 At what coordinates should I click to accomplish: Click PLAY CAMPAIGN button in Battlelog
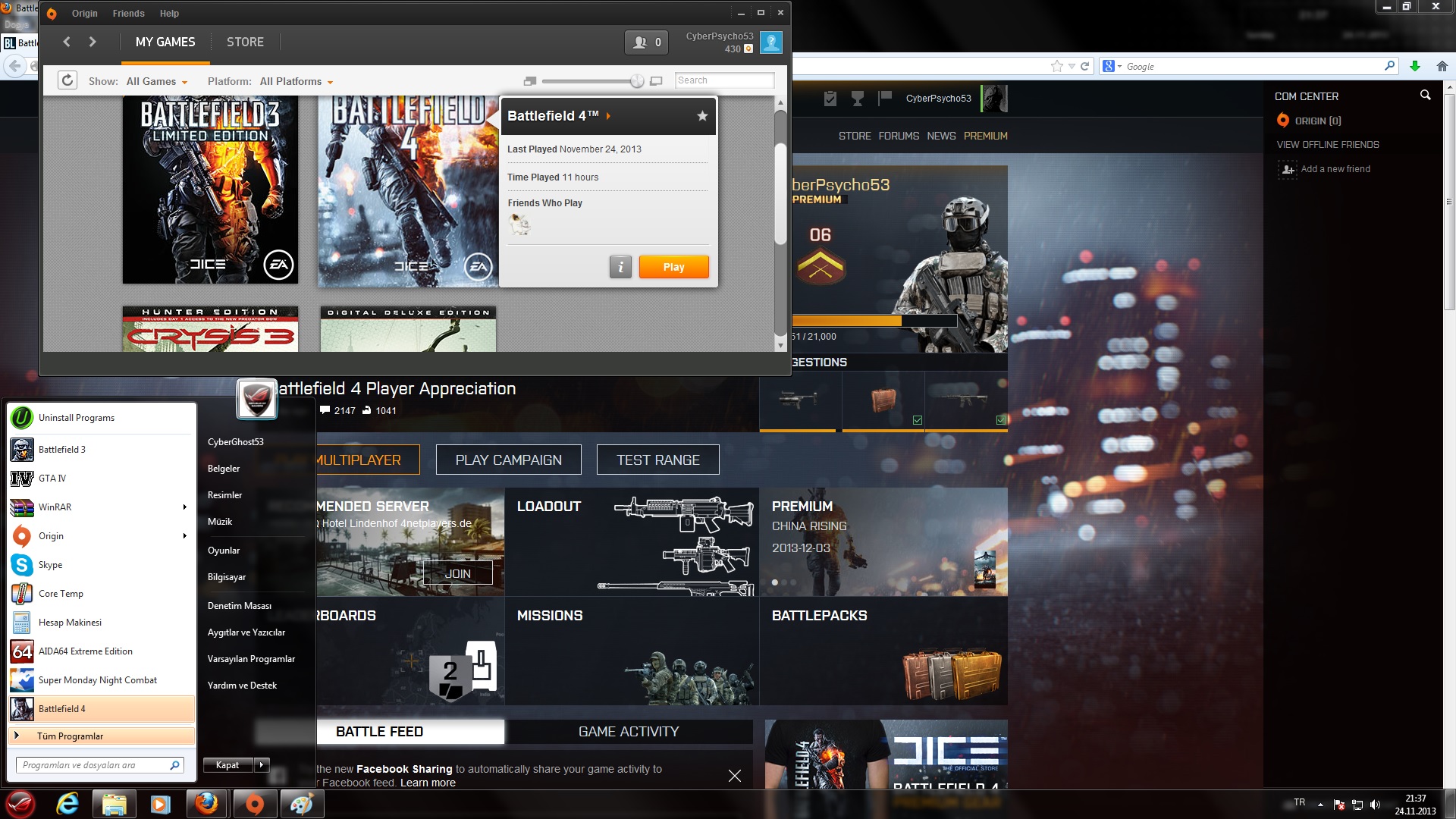(x=509, y=460)
